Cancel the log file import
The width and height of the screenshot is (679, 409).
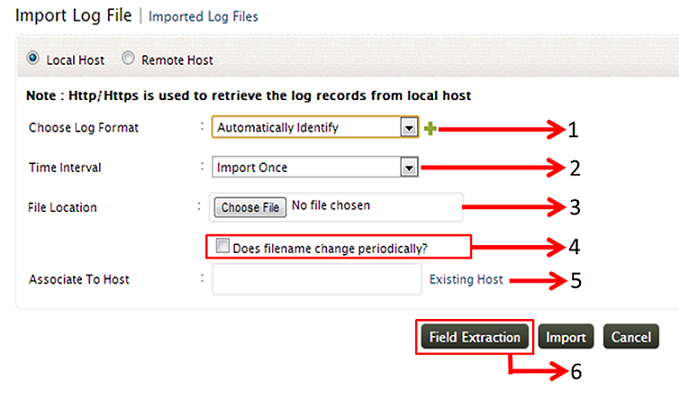pos(631,338)
